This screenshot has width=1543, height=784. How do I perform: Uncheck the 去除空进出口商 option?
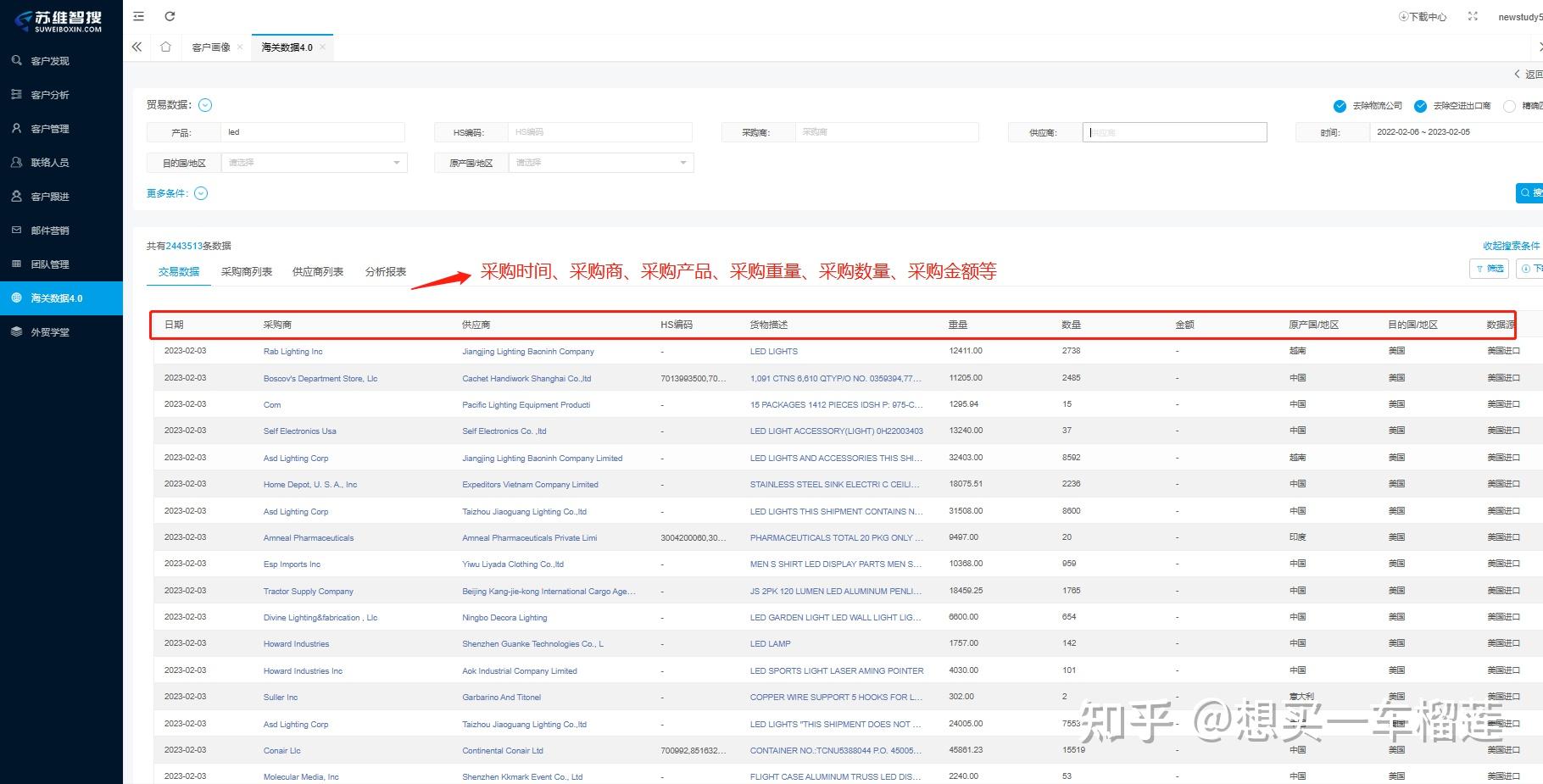(1421, 106)
